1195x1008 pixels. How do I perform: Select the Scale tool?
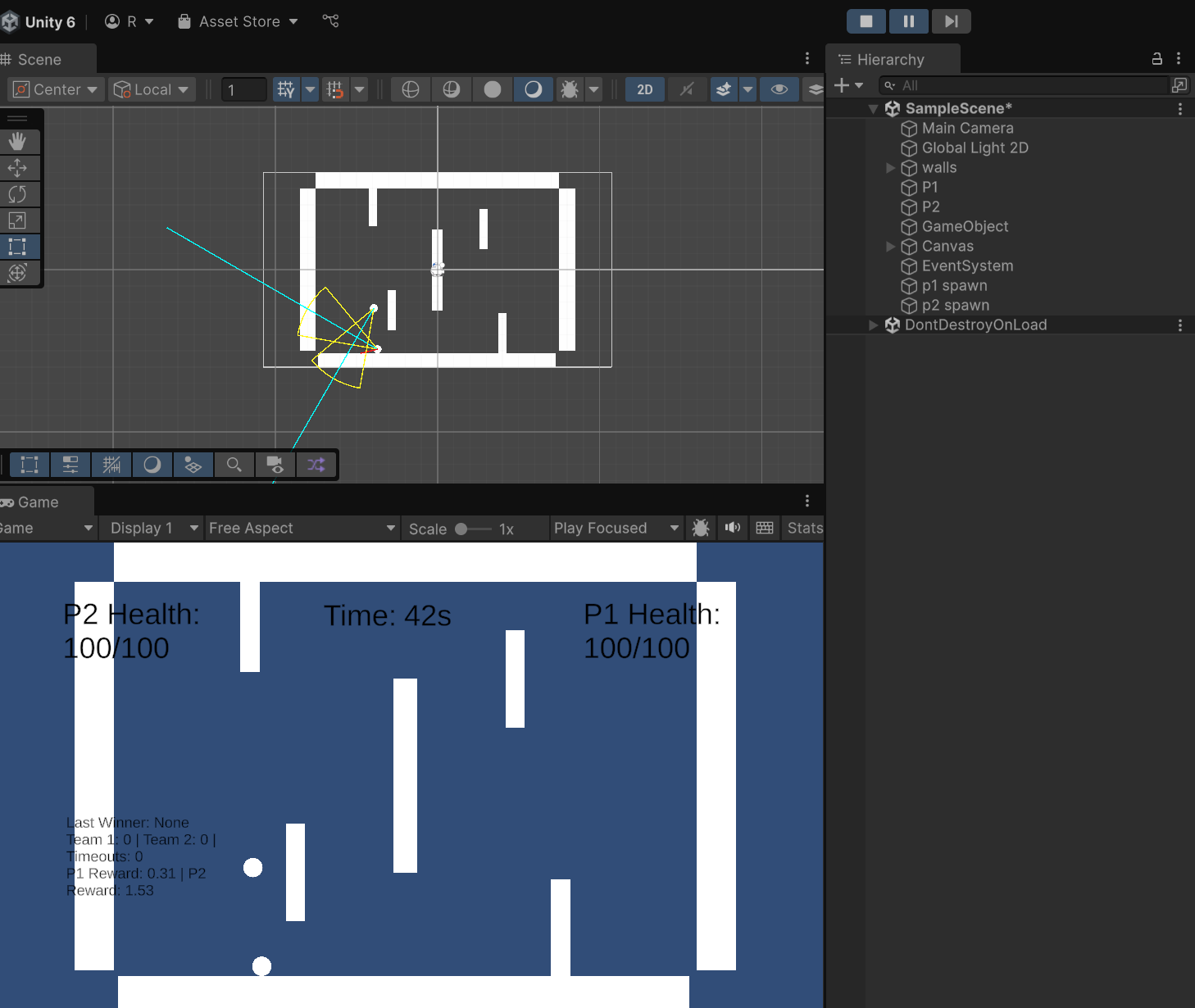(x=17, y=220)
